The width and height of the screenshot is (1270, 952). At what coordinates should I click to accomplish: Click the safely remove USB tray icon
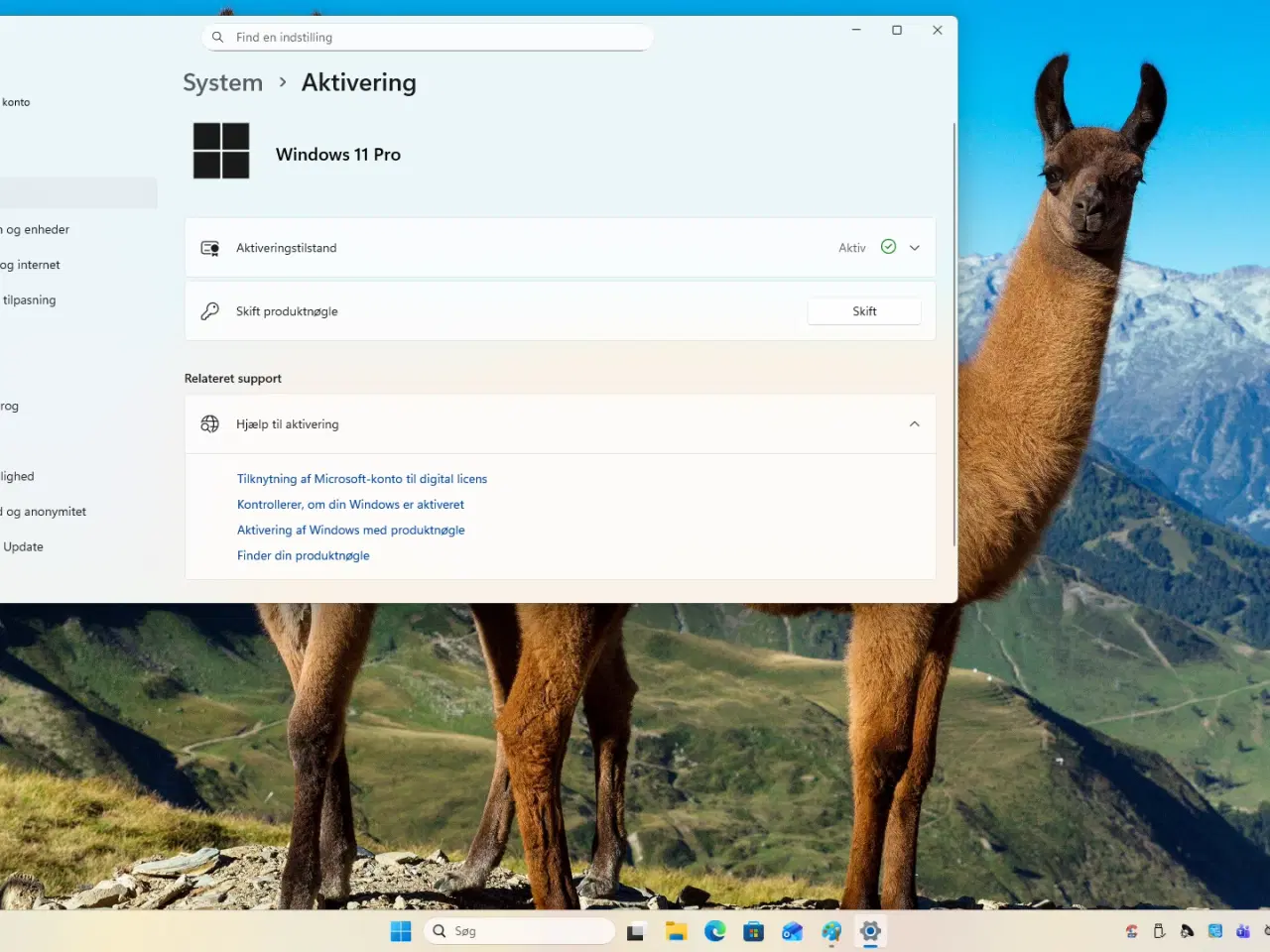tap(1159, 931)
